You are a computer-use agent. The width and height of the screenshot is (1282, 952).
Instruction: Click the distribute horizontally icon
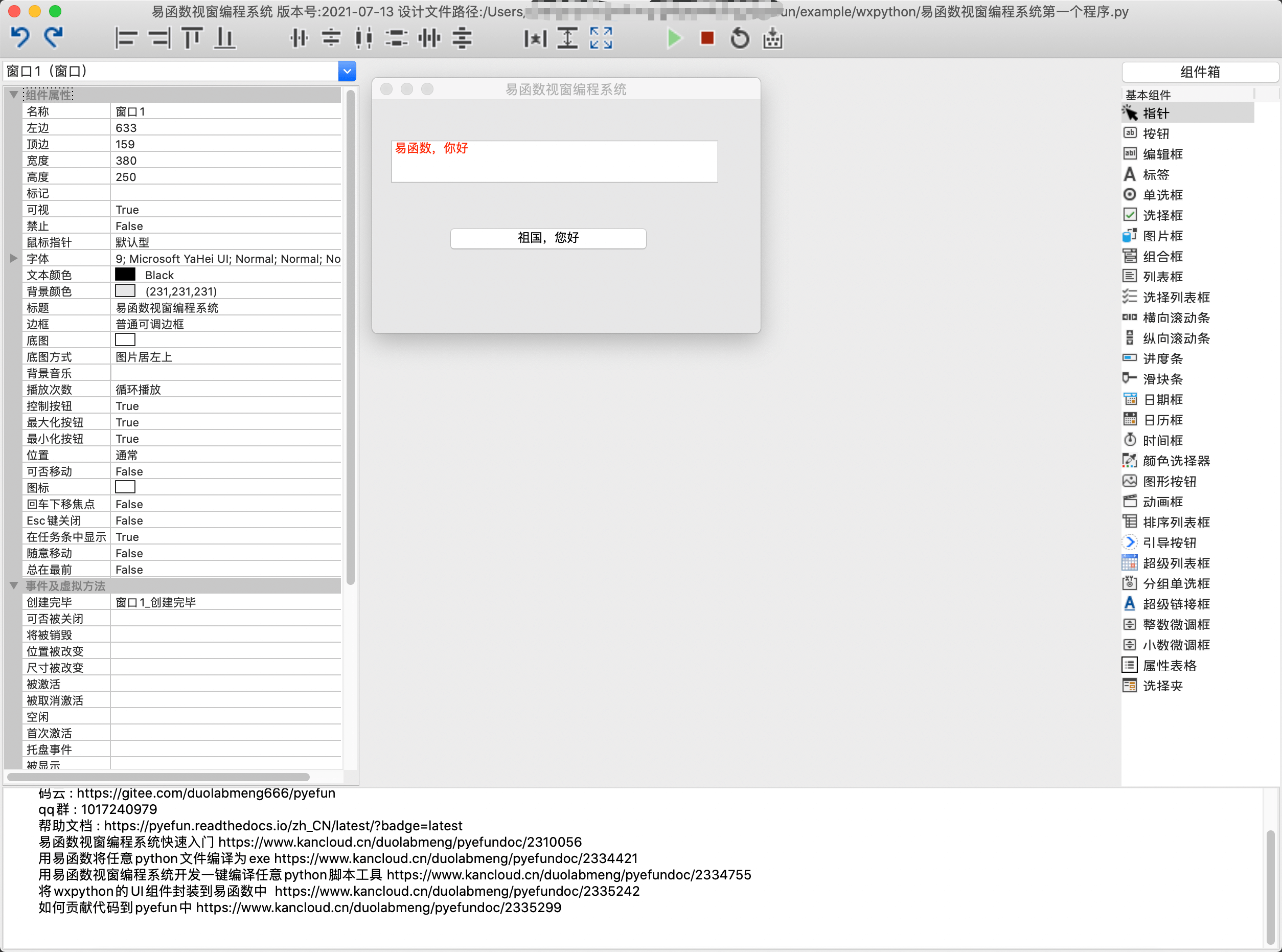pos(429,39)
